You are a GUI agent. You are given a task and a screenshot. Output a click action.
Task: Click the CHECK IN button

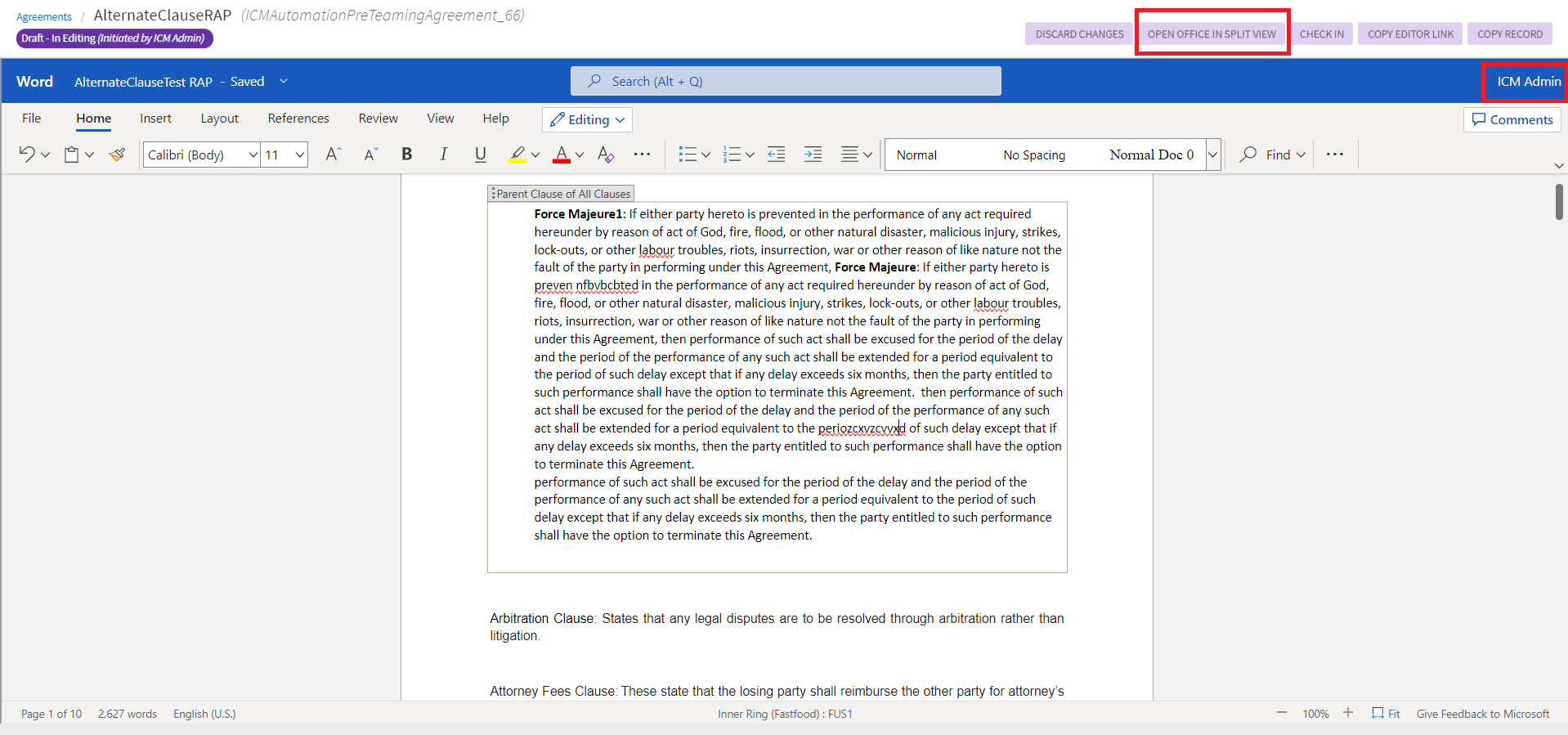coord(1321,34)
